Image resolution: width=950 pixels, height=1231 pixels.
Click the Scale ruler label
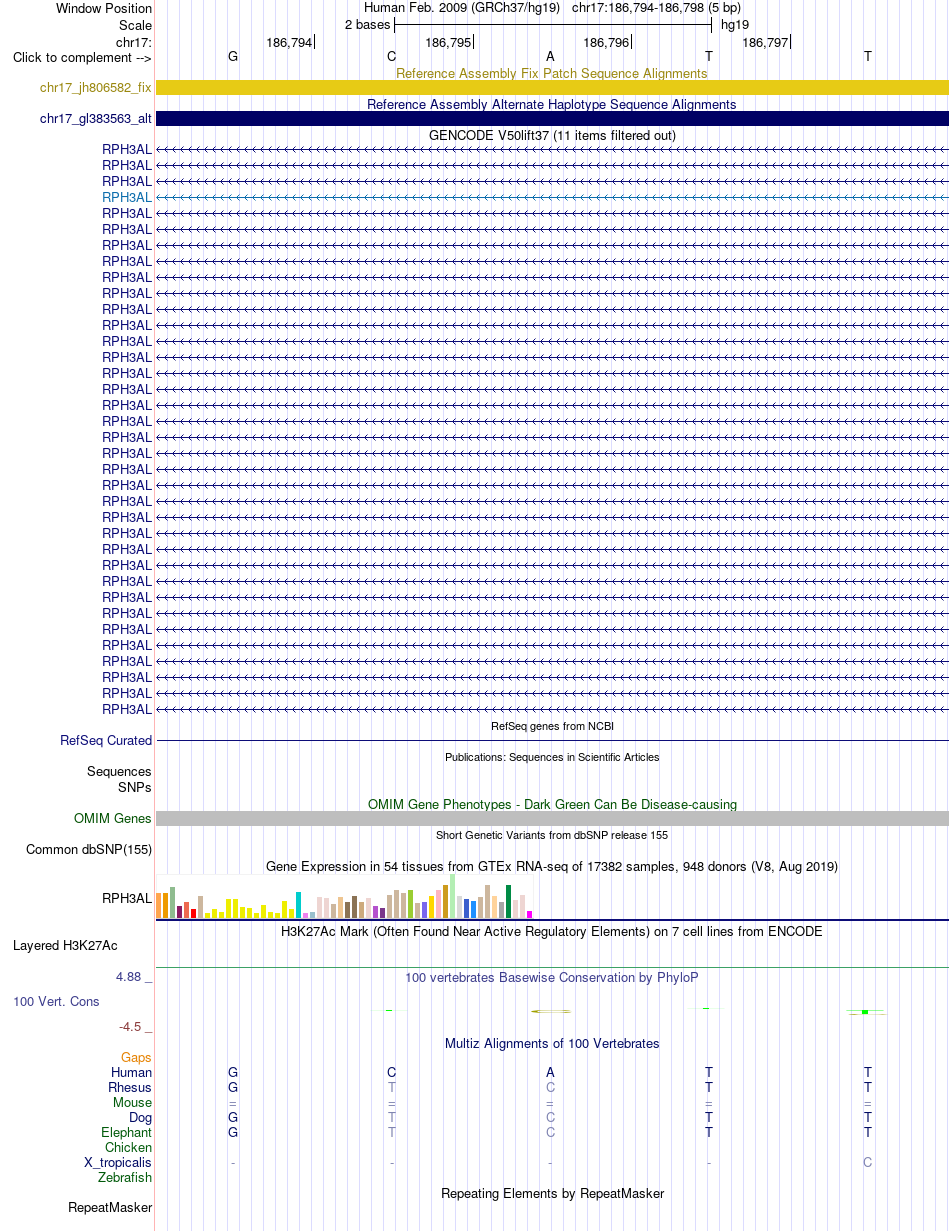pyautogui.click(x=135, y=26)
